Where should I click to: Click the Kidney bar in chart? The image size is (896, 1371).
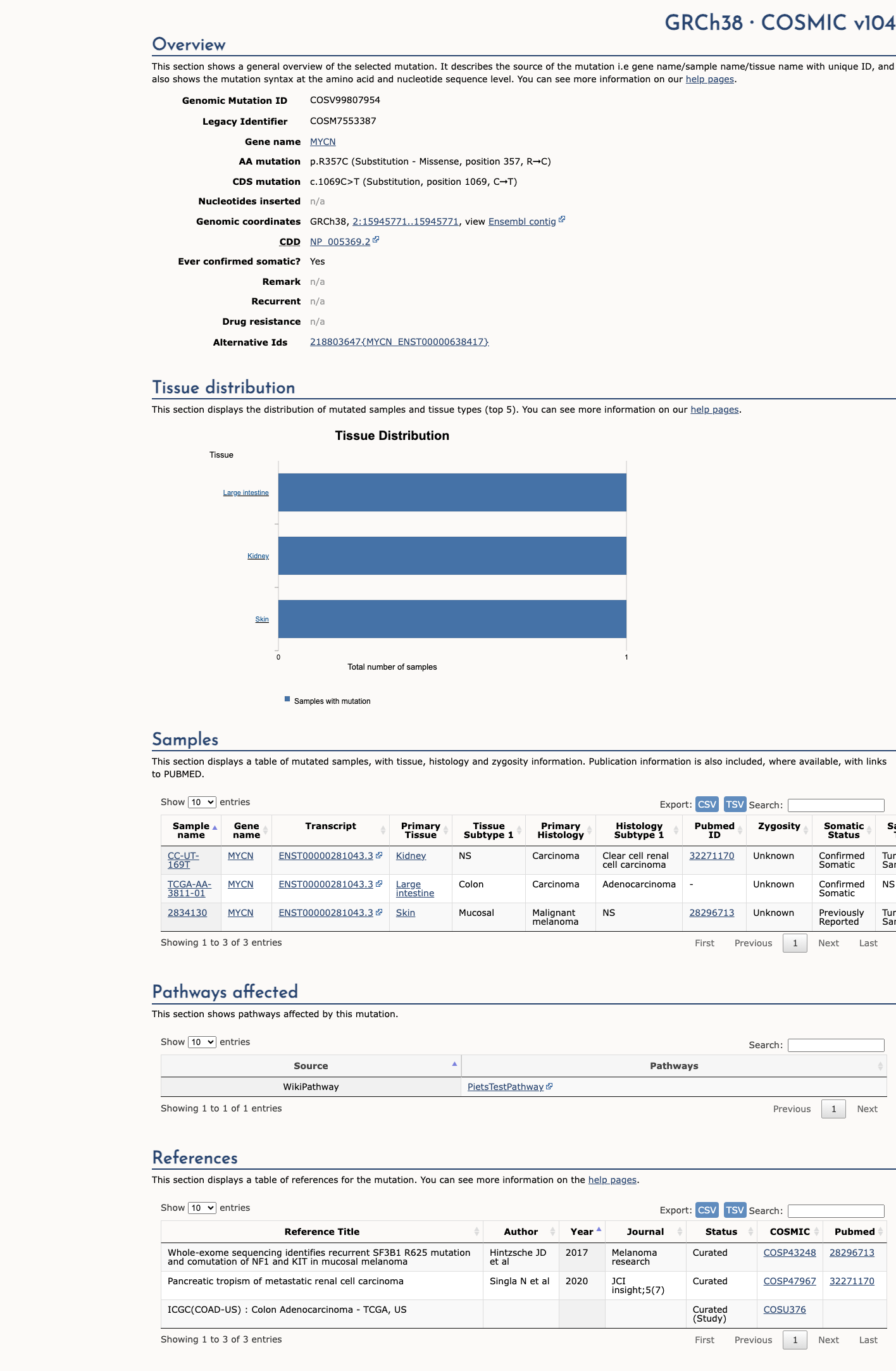tap(452, 556)
